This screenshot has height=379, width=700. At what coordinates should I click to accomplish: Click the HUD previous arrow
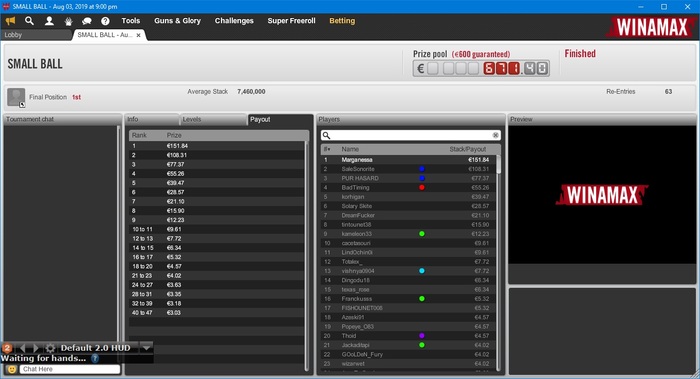[22, 348]
